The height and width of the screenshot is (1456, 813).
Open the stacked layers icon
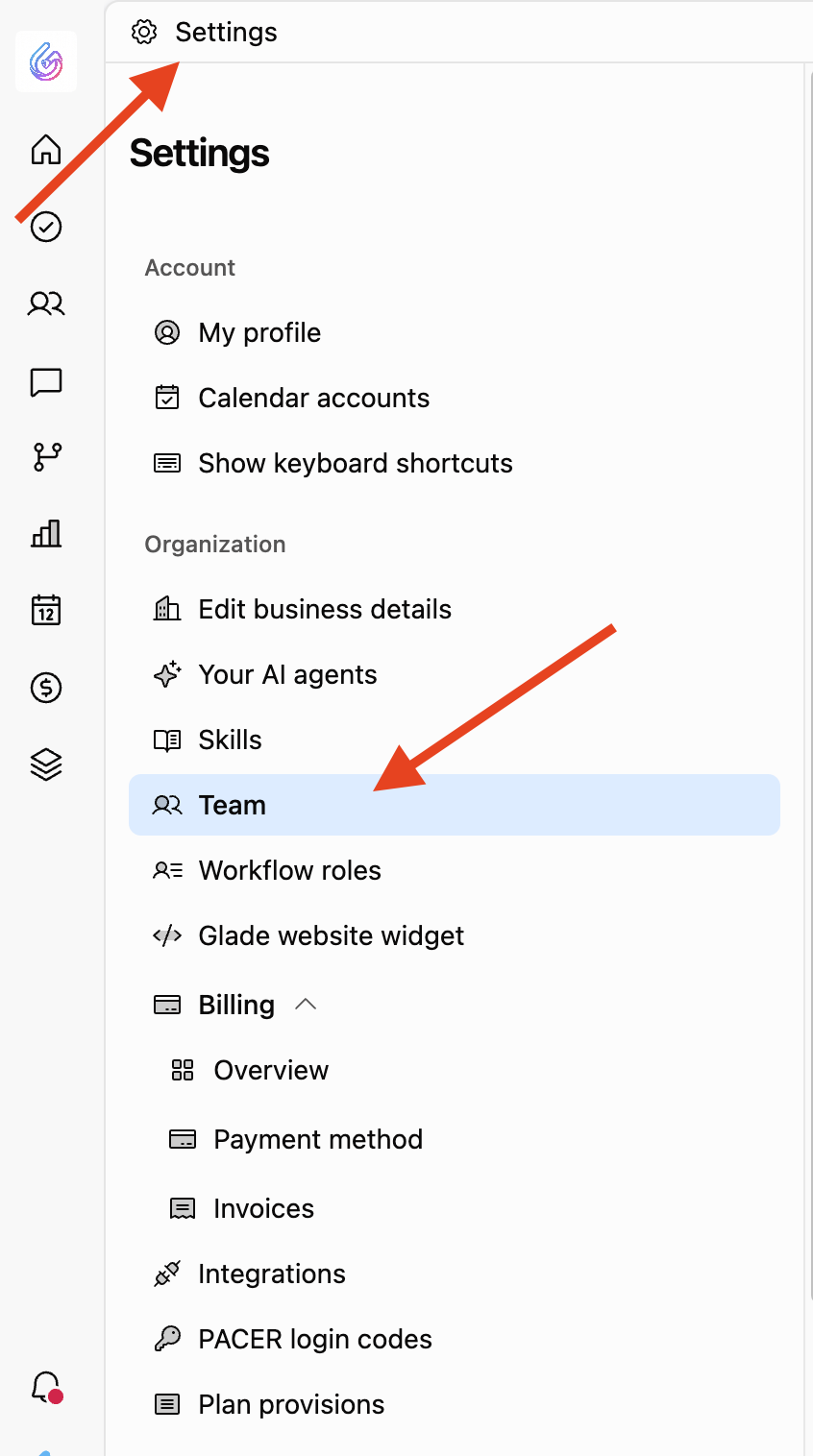(x=46, y=764)
